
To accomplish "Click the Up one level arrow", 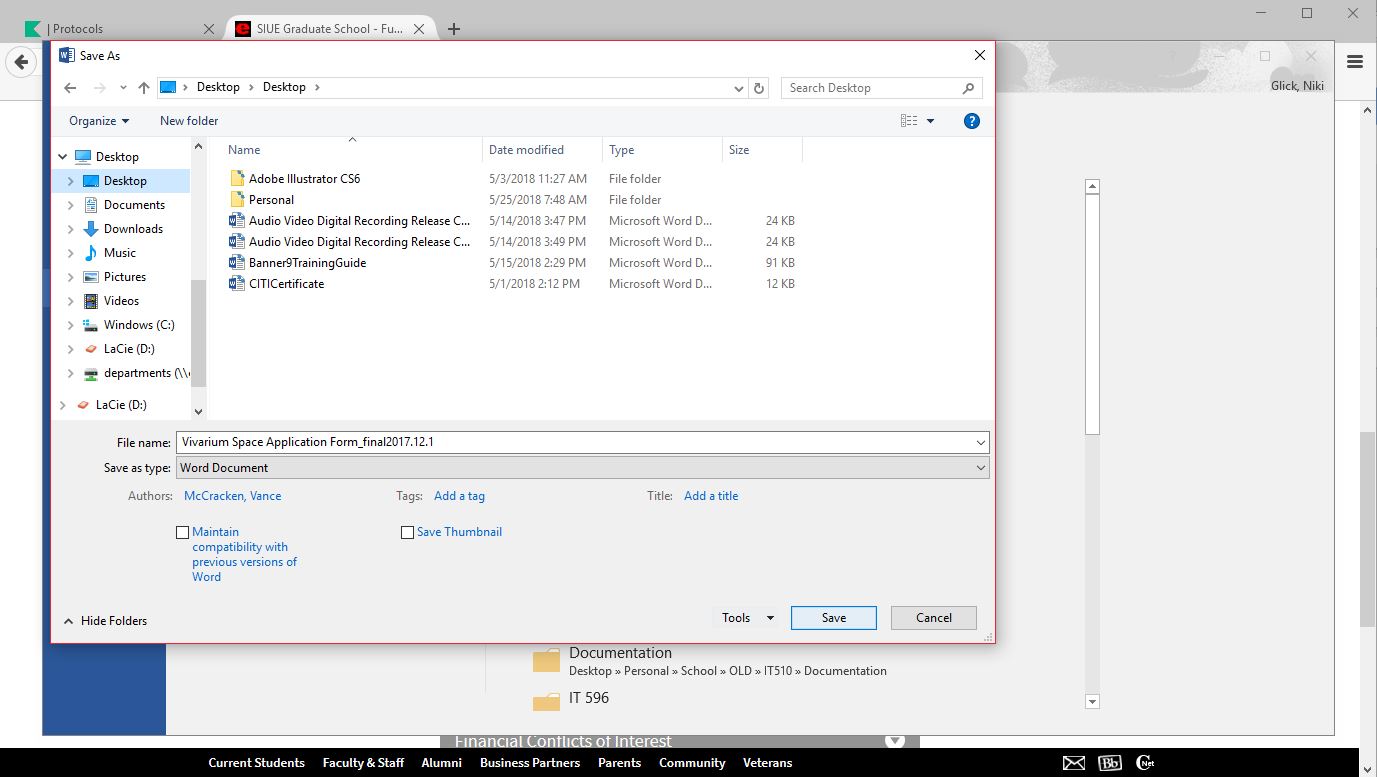I will click(x=144, y=88).
